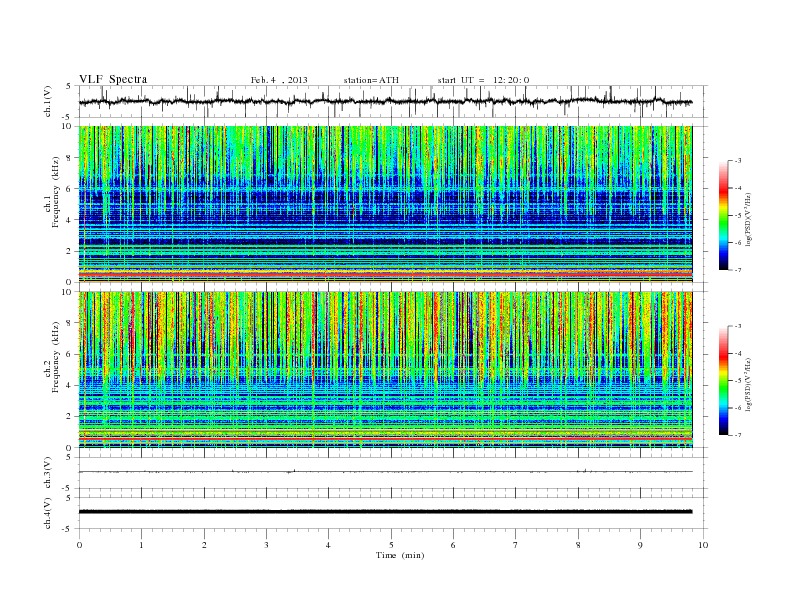
Task: Click the ch.2 PSD color scale bar
Action: coord(723,381)
